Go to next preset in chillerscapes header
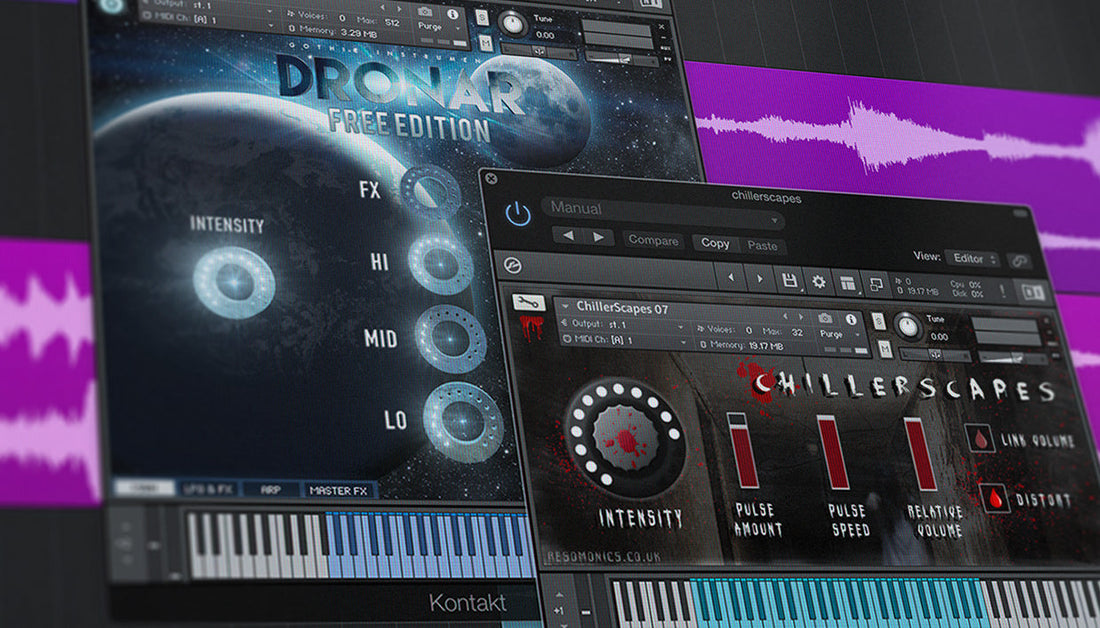This screenshot has width=1100, height=628. [x=598, y=238]
